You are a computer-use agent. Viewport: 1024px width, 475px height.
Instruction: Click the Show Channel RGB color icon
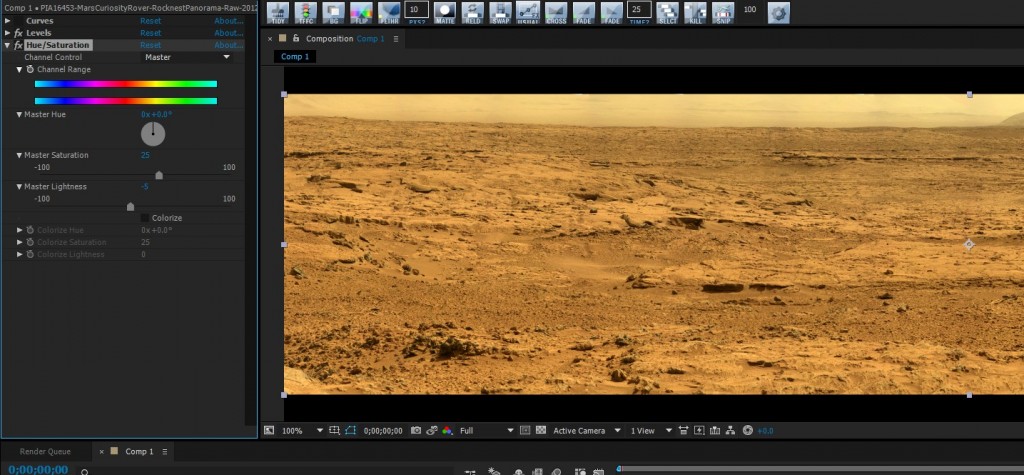[448, 430]
